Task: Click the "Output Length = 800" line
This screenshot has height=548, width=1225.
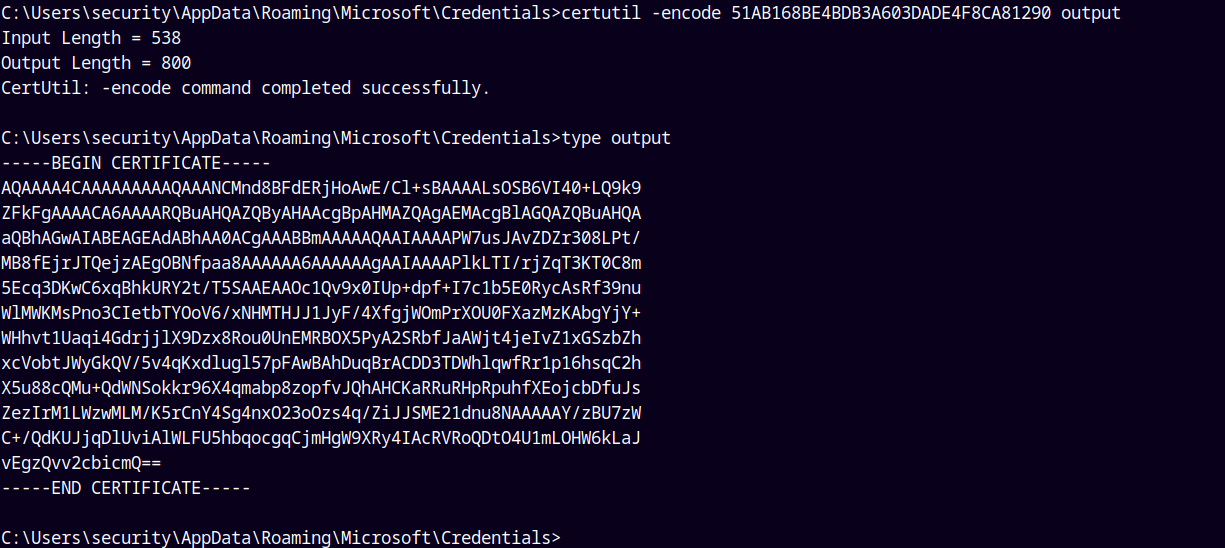Action: click(x=96, y=63)
